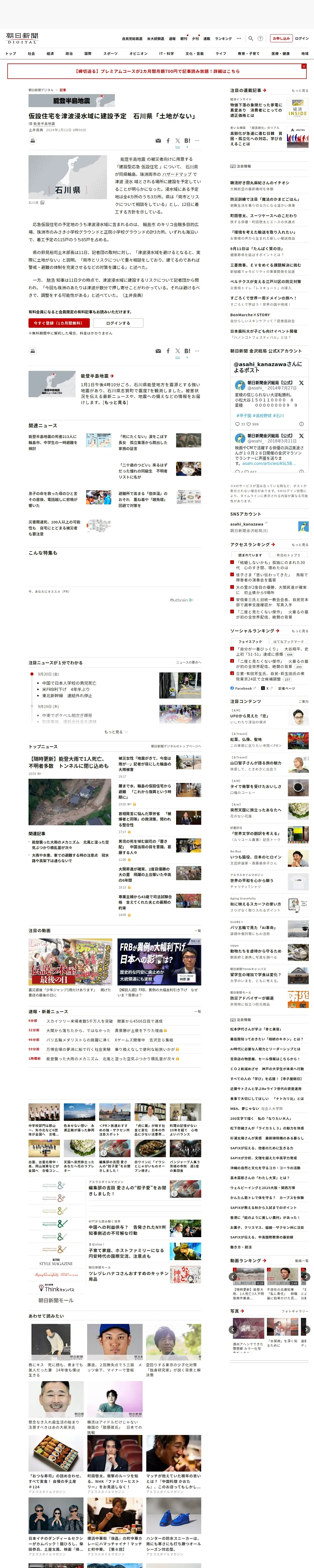Screen dimensions: 314x1568
Task: Switch to the 読まれています ranking tab
Action: [250, 555]
